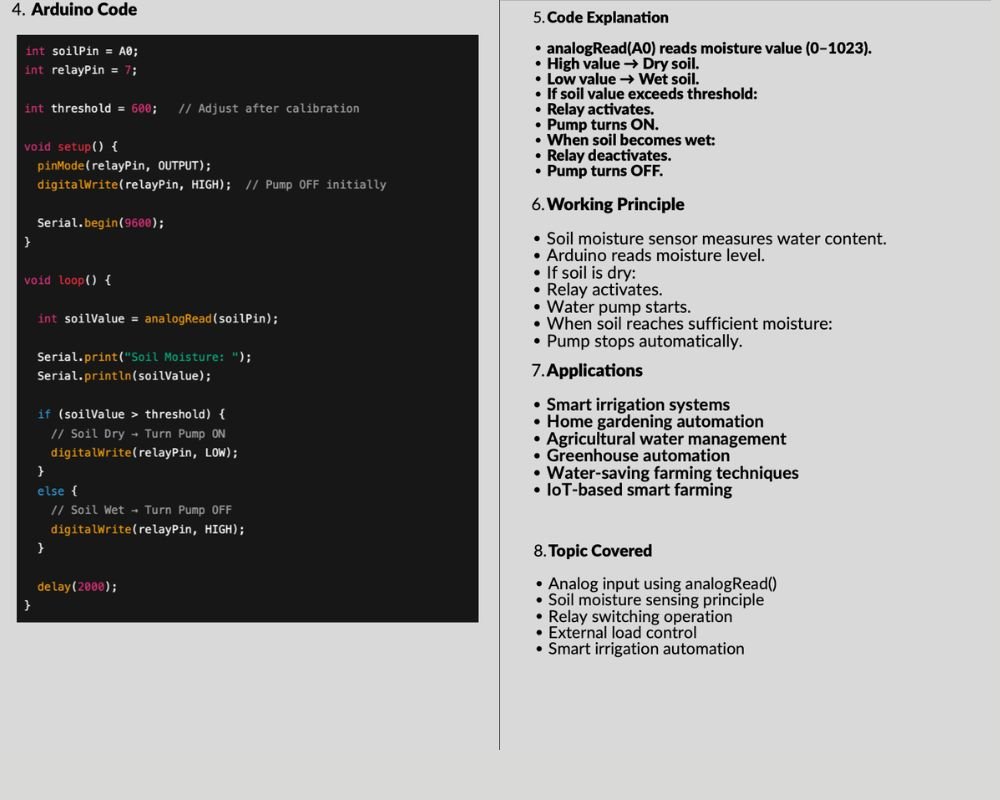1000x800 pixels.
Task: Select the "Working Principle" heading
Action: tap(615, 204)
